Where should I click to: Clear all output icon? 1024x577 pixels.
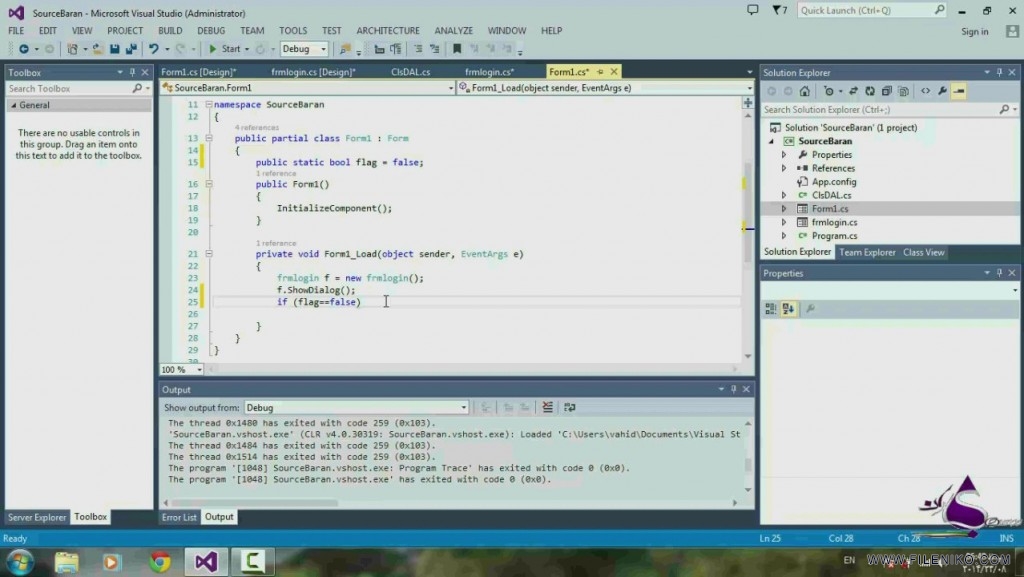pos(547,407)
